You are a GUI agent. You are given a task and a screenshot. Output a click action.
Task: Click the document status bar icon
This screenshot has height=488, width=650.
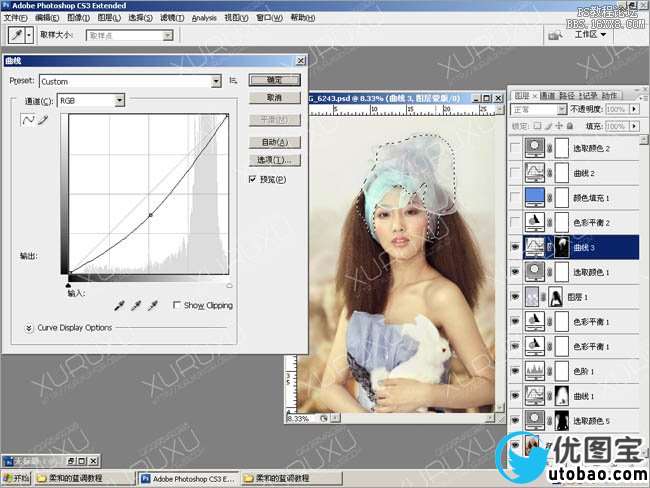(x=323, y=418)
